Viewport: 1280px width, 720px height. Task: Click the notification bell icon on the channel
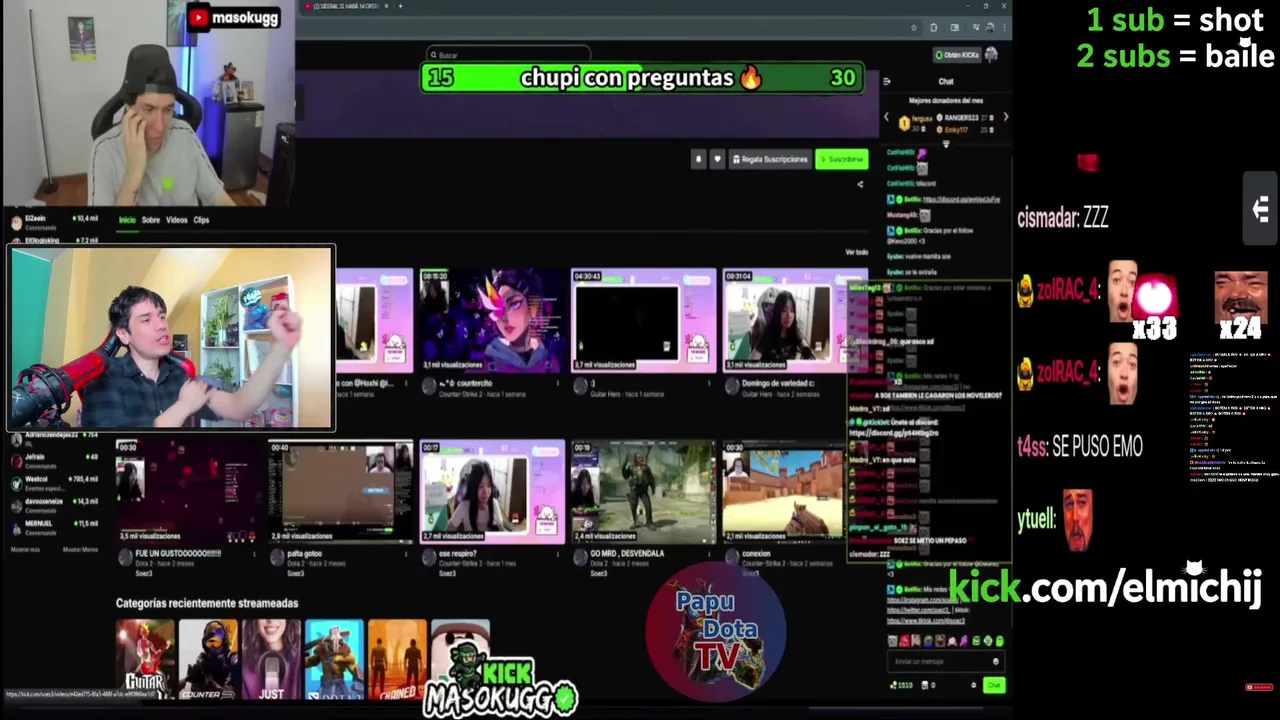pos(698,159)
